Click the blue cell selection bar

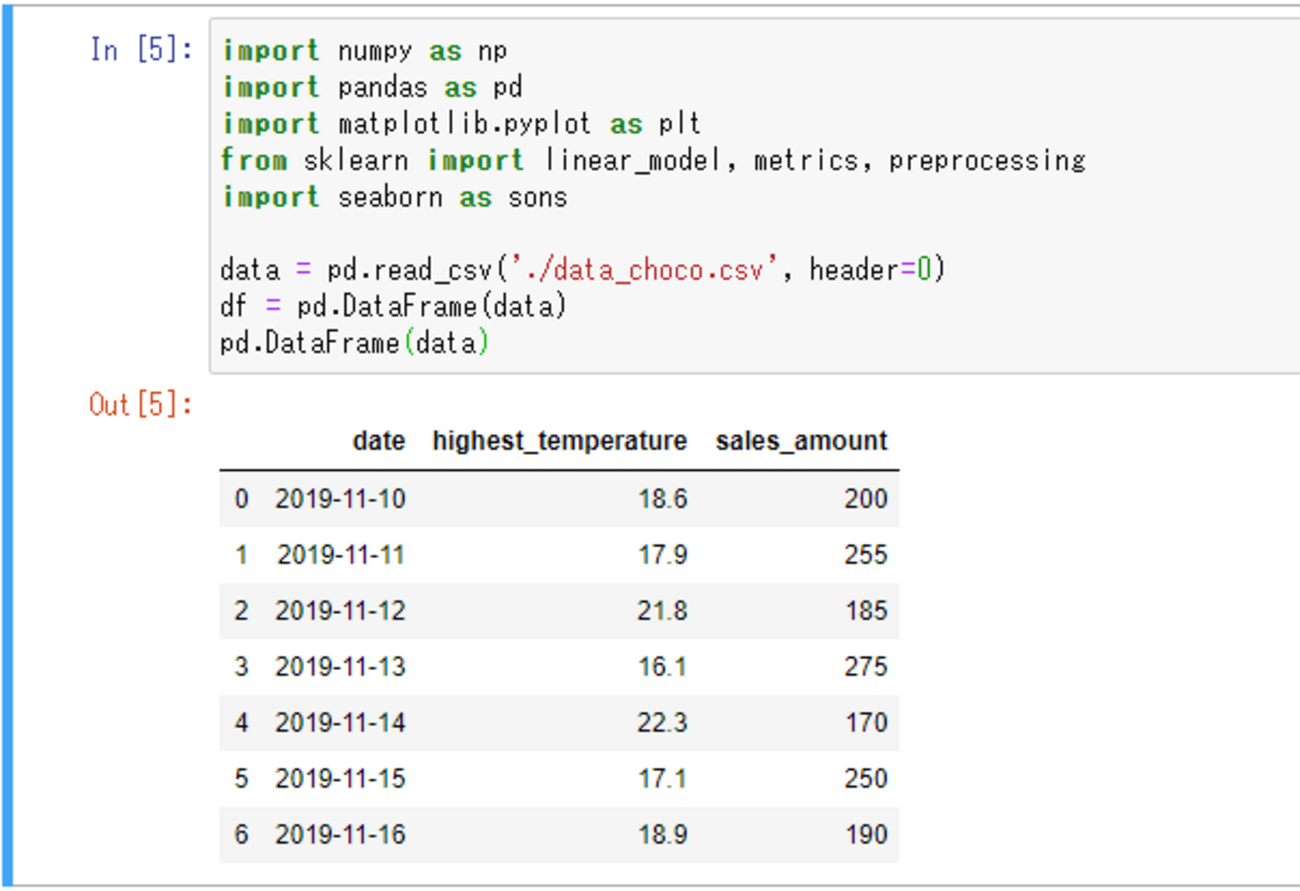(8, 445)
